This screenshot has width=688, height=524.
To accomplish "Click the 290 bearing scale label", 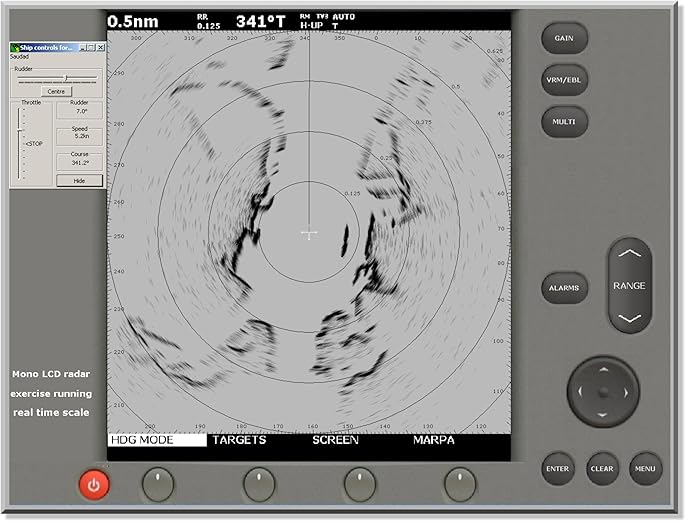I will tap(119, 73).
